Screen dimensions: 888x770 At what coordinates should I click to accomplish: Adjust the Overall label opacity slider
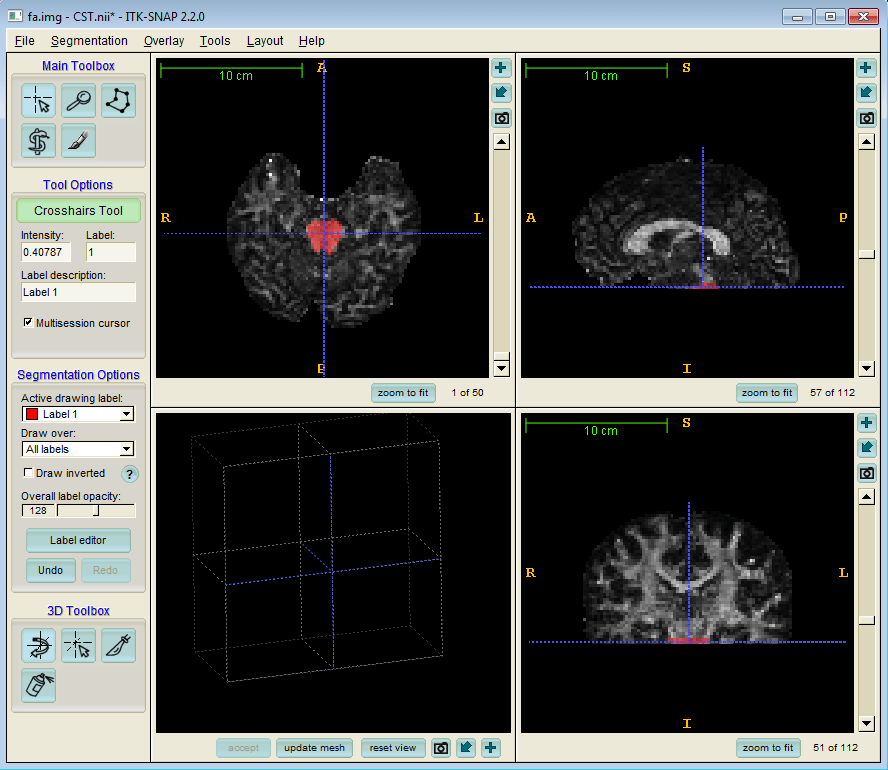(x=96, y=511)
